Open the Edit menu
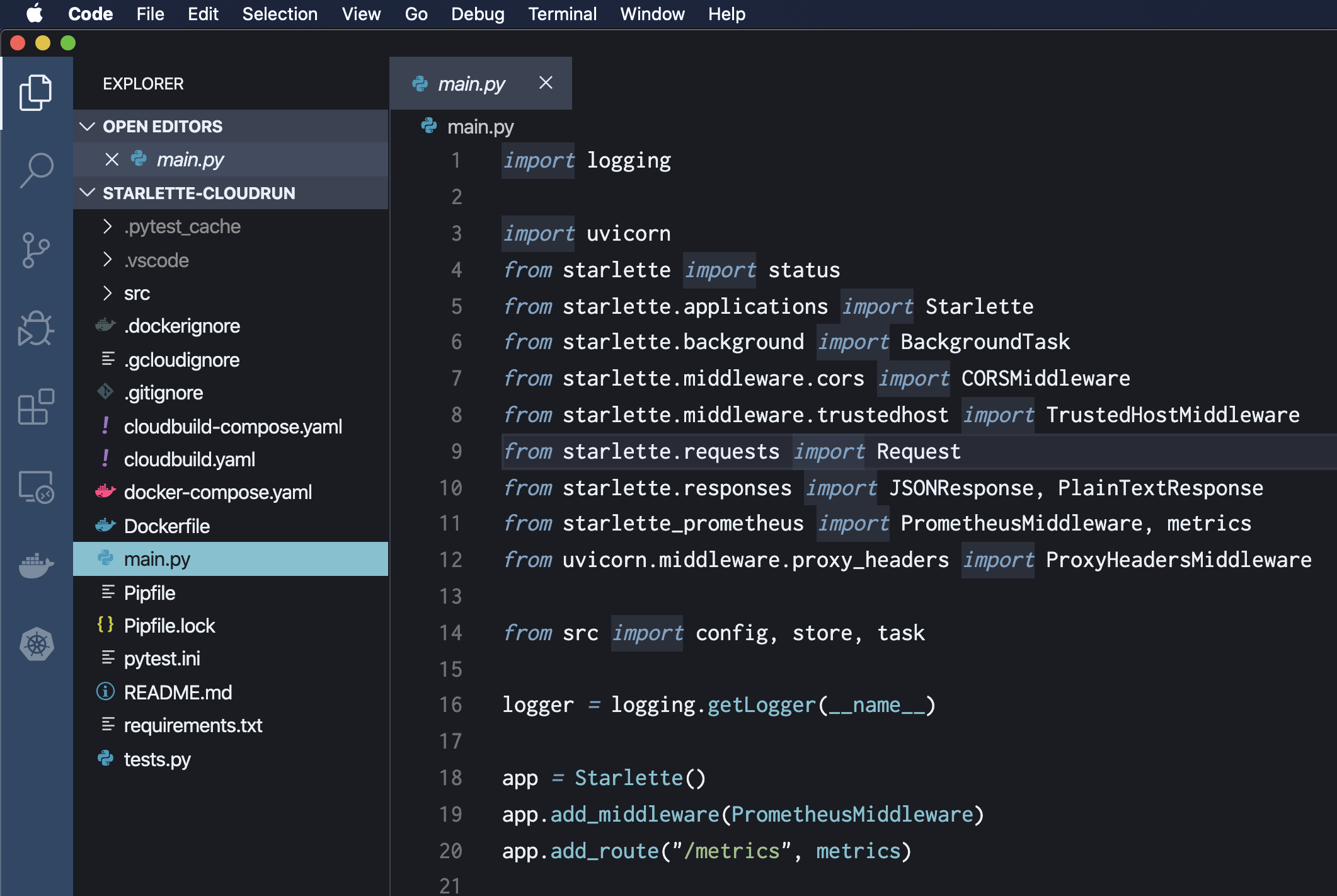1337x896 pixels. click(x=203, y=14)
